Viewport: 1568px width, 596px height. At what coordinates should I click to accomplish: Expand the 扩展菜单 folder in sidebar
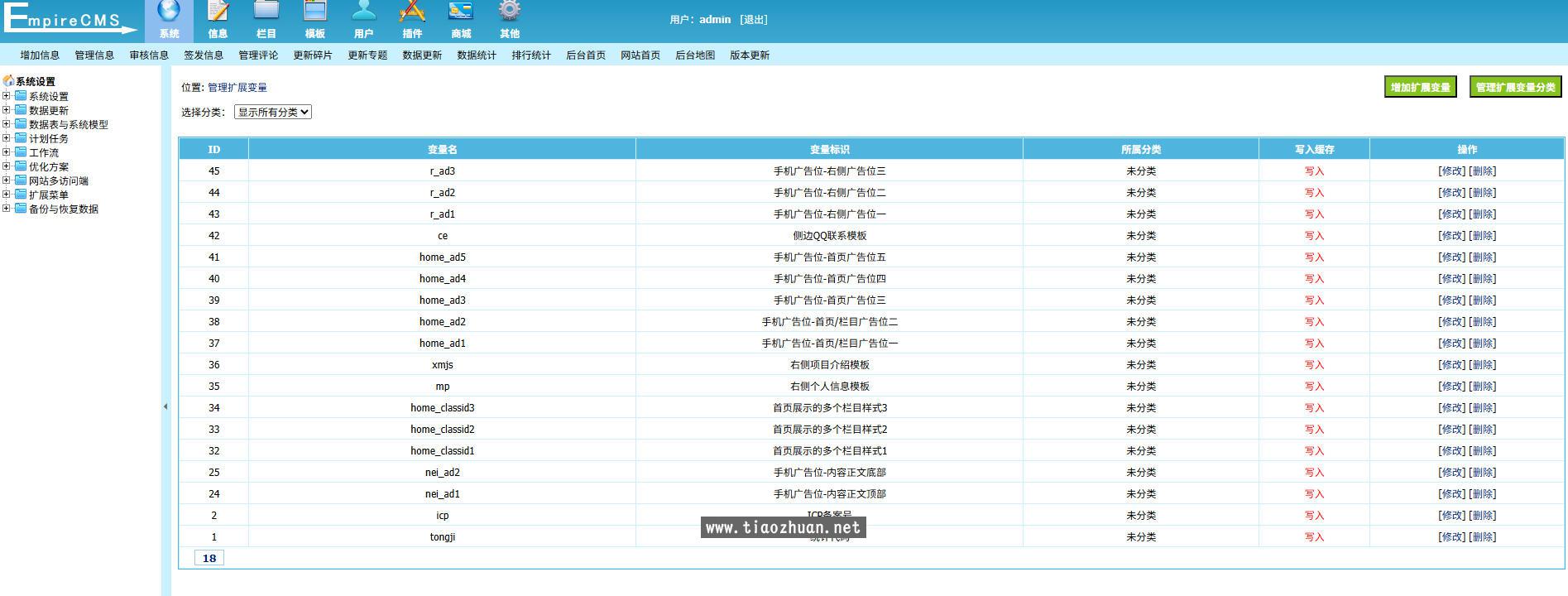click(7, 195)
